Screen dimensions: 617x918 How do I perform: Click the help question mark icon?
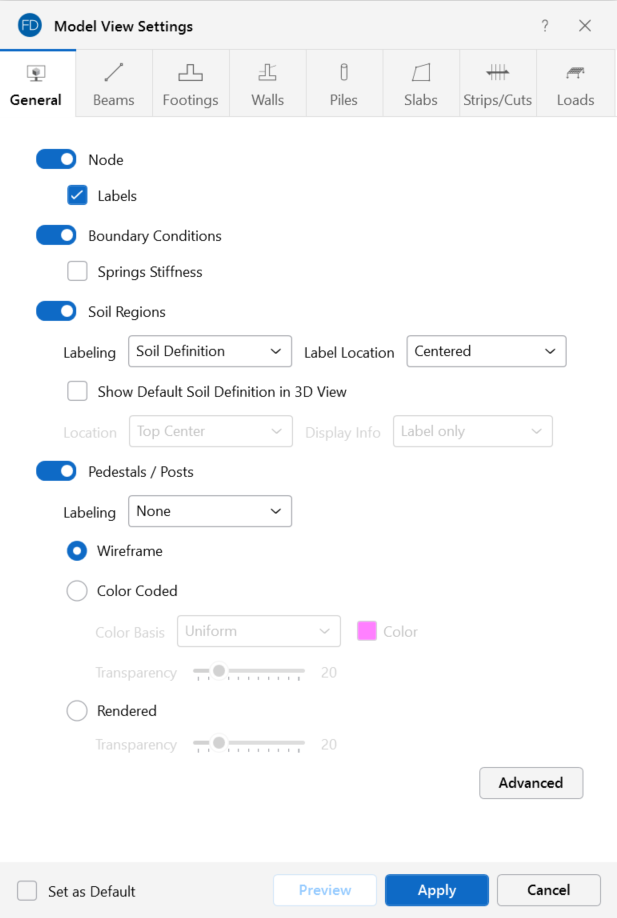(x=545, y=26)
